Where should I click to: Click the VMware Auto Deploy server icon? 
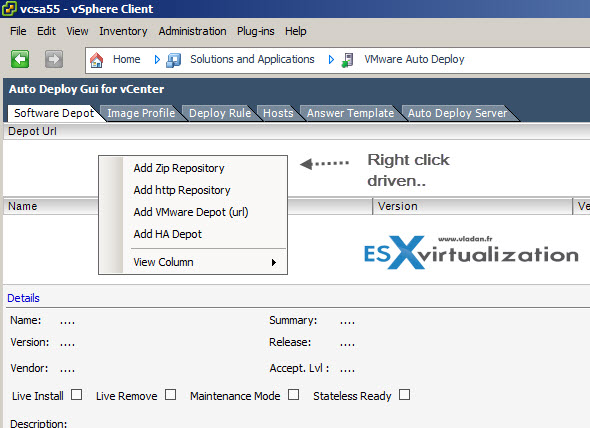coord(348,60)
